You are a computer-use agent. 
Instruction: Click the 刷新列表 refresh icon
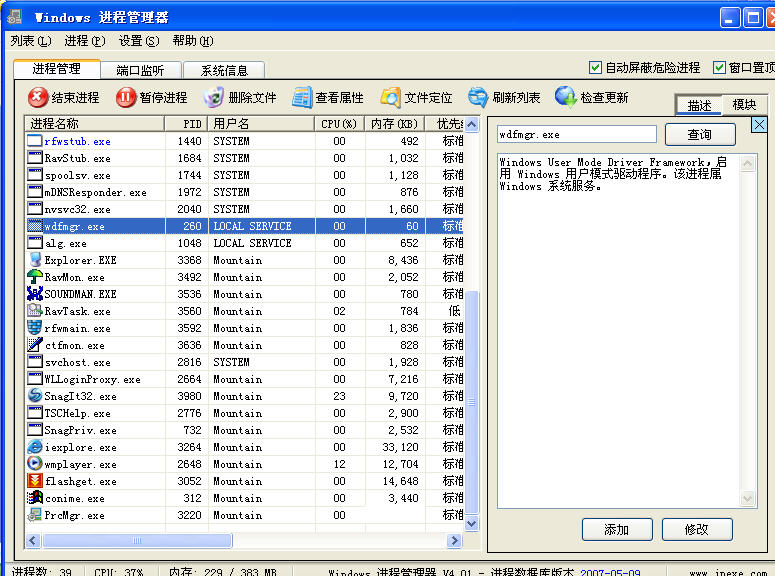pyautogui.click(x=478, y=97)
